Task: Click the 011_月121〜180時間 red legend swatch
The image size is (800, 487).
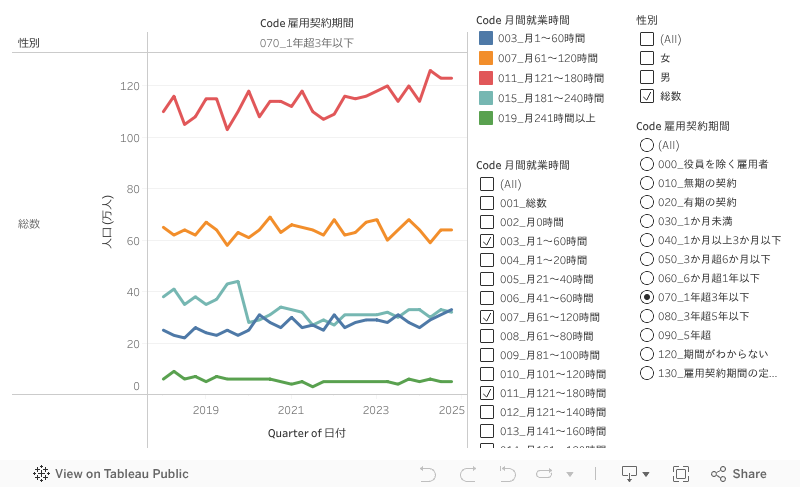Action: point(486,78)
